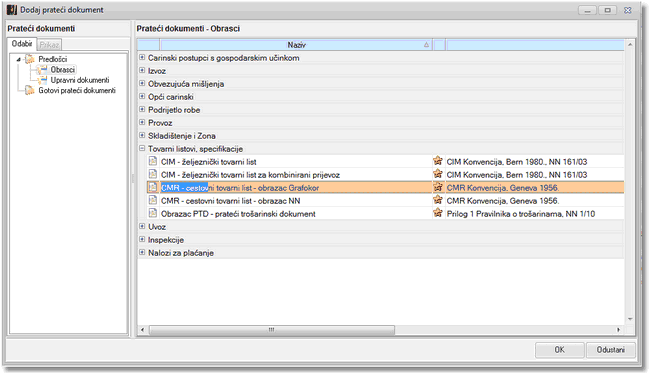Cancel using the Odustani button
This screenshot has height=376, width=651.
(x=610, y=350)
